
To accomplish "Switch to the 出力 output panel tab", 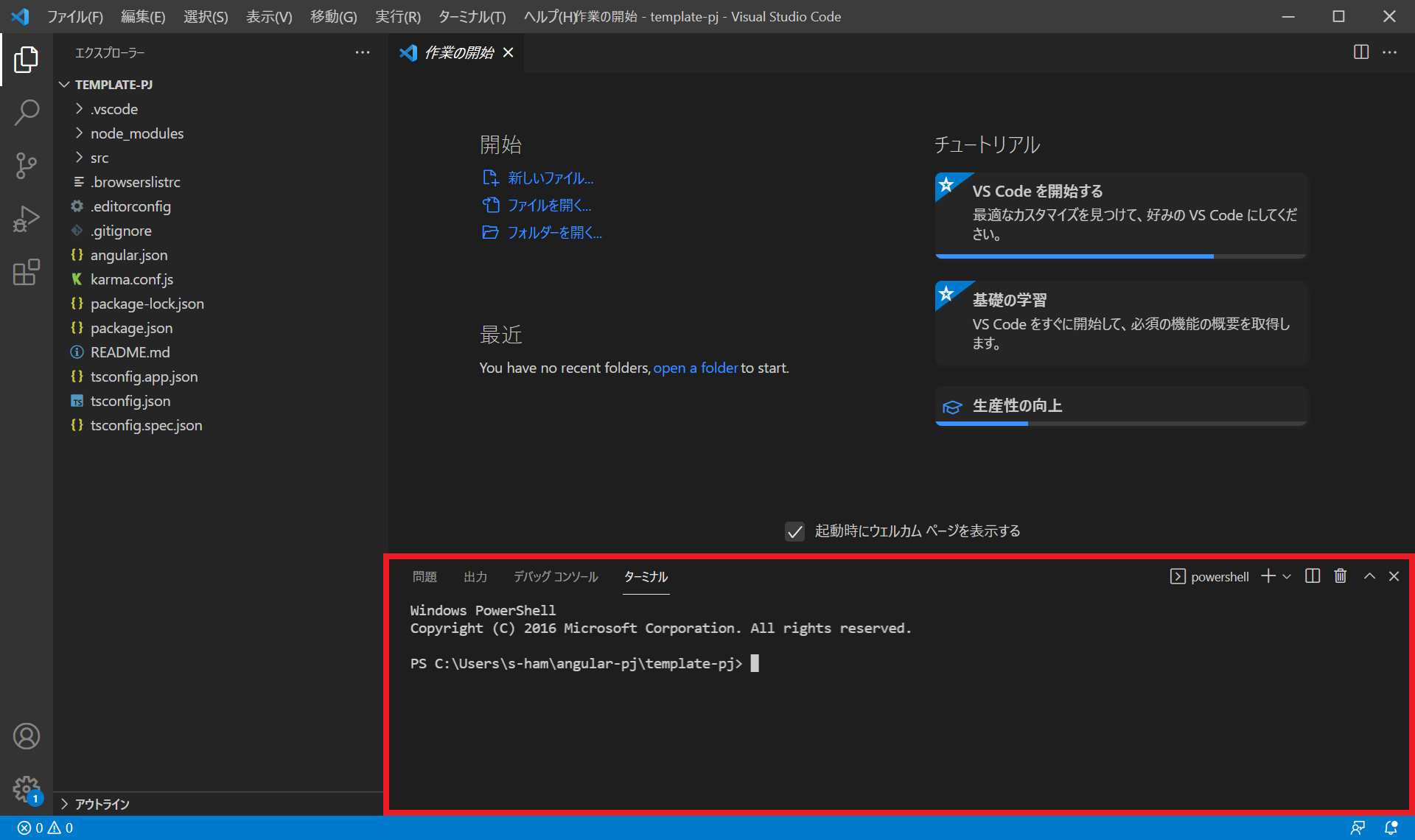I will pyautogui.click(x=475, y=577).
